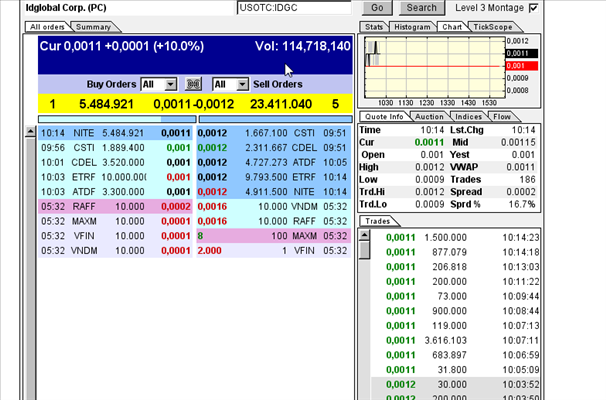The width and height of the screenshot is (606, 400).
Task: Click the 877.079 trade at 10:14:18
Action: (455, 252)
